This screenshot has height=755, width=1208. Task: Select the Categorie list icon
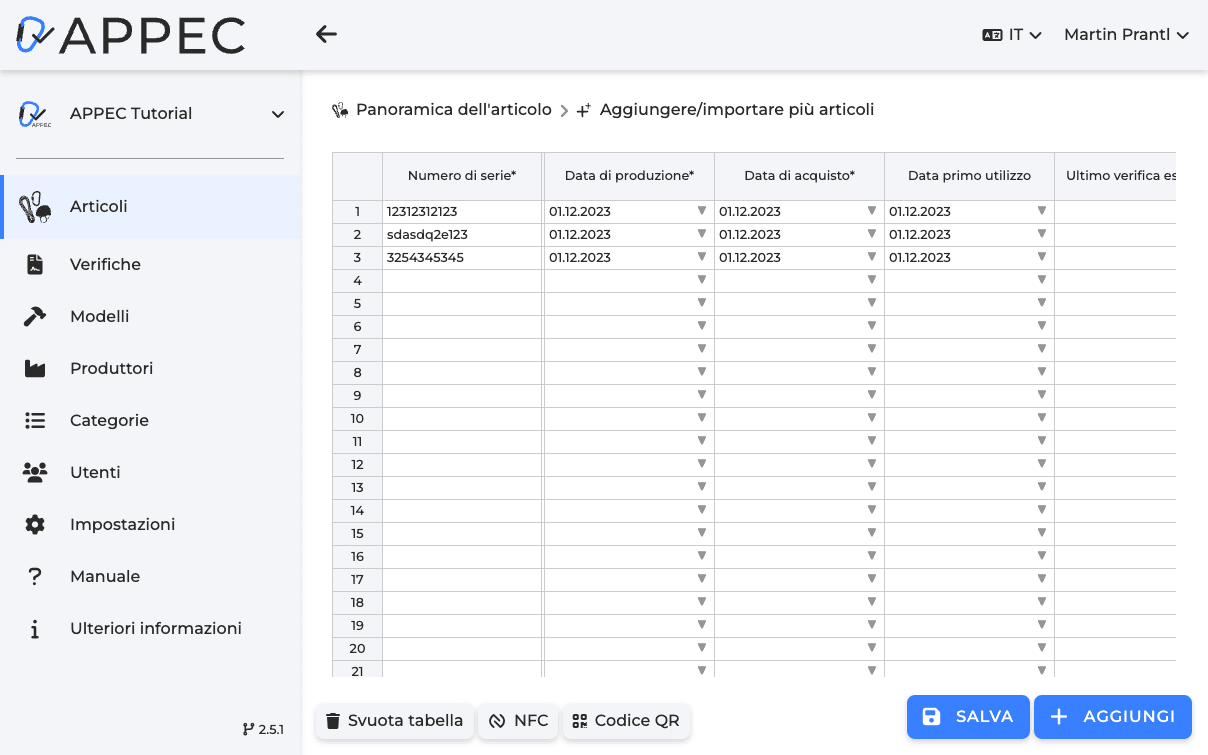coord(36,420)
